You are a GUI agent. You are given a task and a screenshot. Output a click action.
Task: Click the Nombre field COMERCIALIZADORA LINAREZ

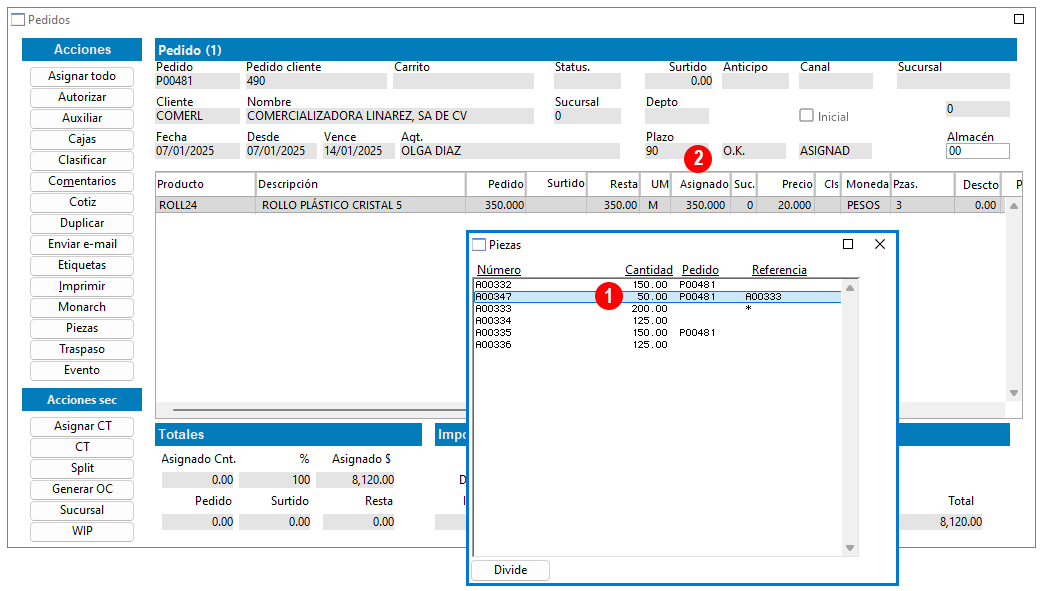[390, 116]
